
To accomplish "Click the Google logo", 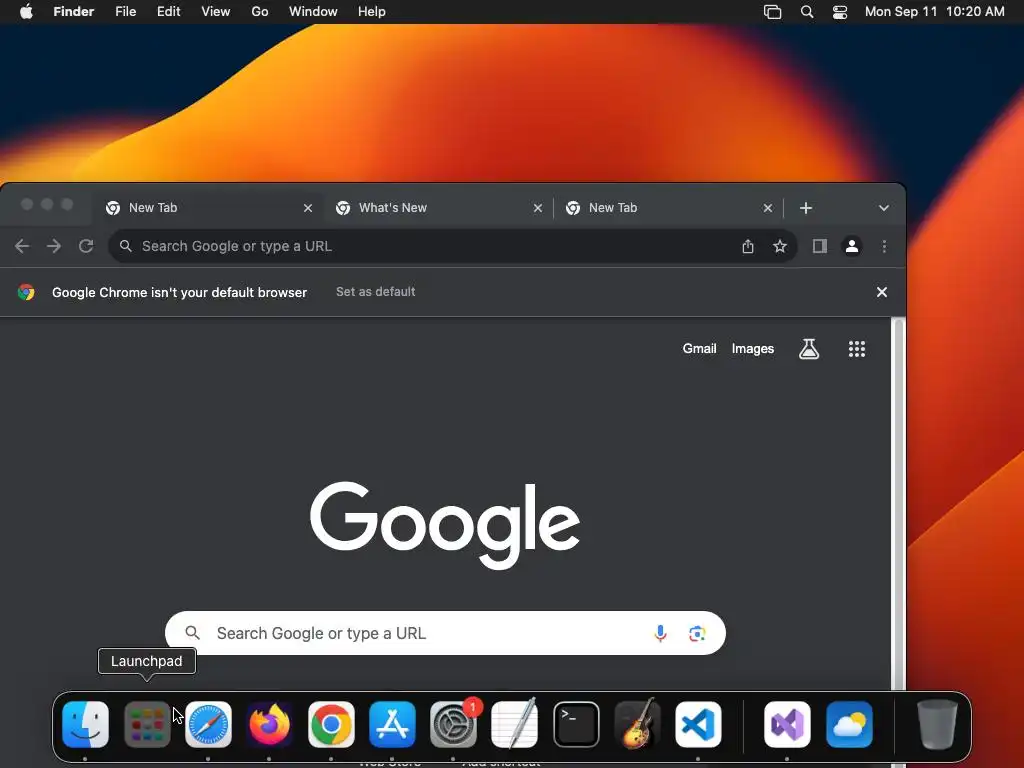I will pos(445,525).
